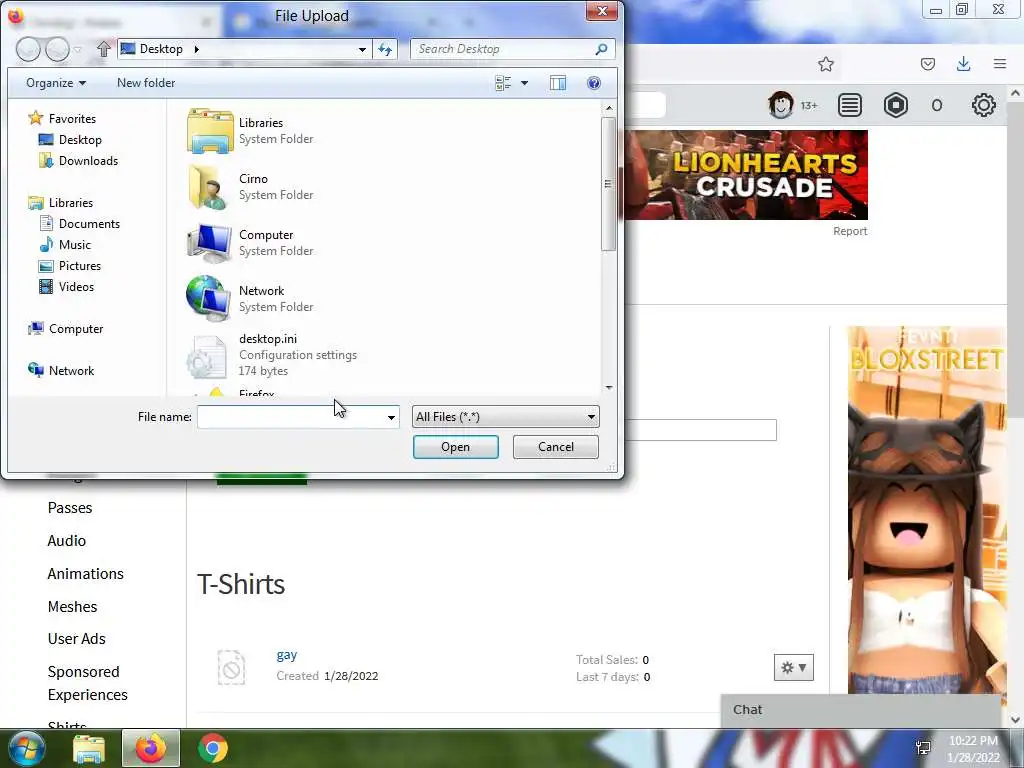This screenshot has height=768, width=1024.
Task: Click the Cancel button
Action: (x=556, y=447)
